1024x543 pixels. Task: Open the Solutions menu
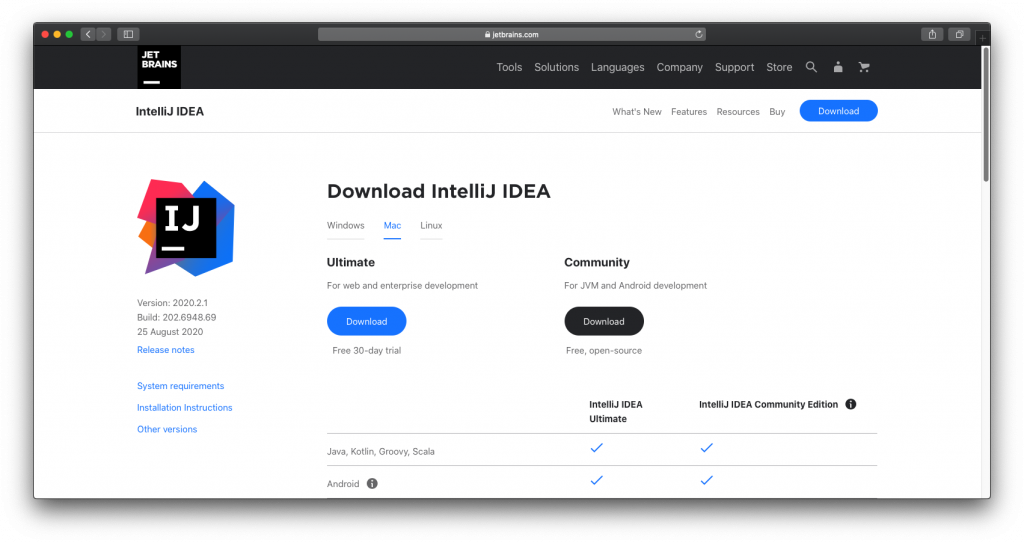[x=556, y=67]
